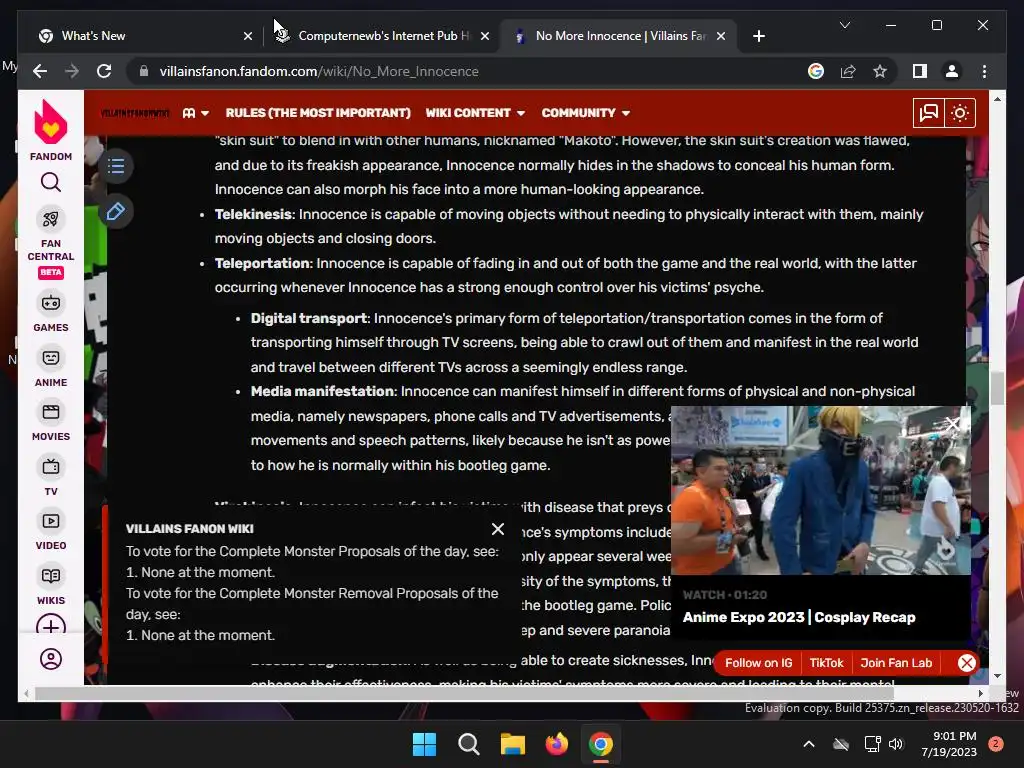Toggle Chrome side panel icon
1024x768 pixels.
pyautogui.click(x=920, y=71)
